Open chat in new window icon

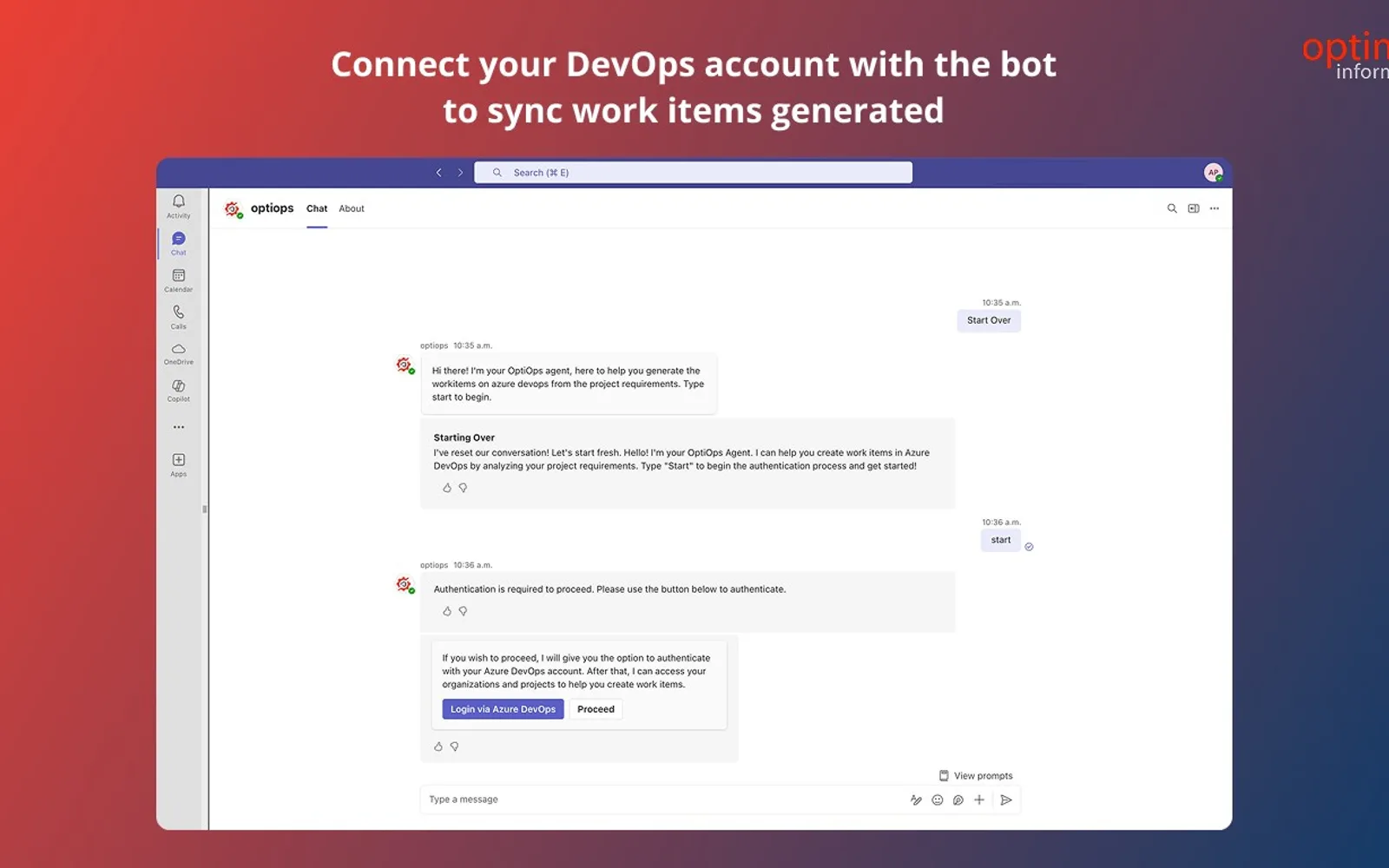(x=1194, y=208)
